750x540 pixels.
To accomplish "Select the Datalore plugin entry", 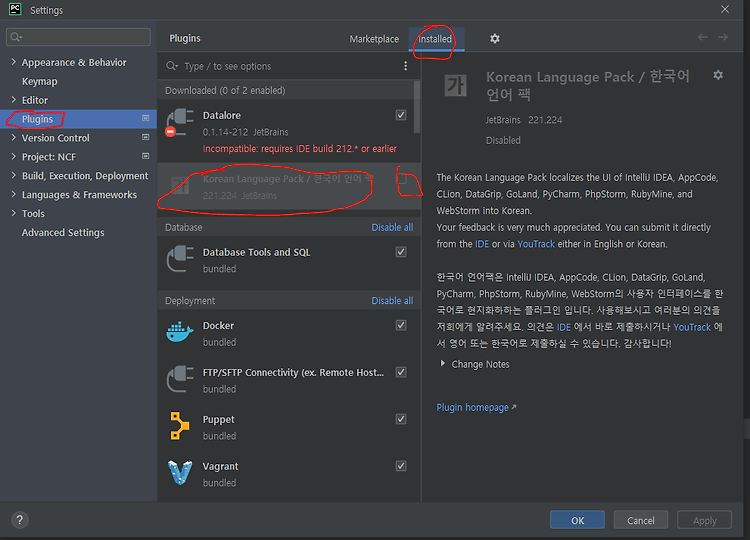I will coord(289,130).
